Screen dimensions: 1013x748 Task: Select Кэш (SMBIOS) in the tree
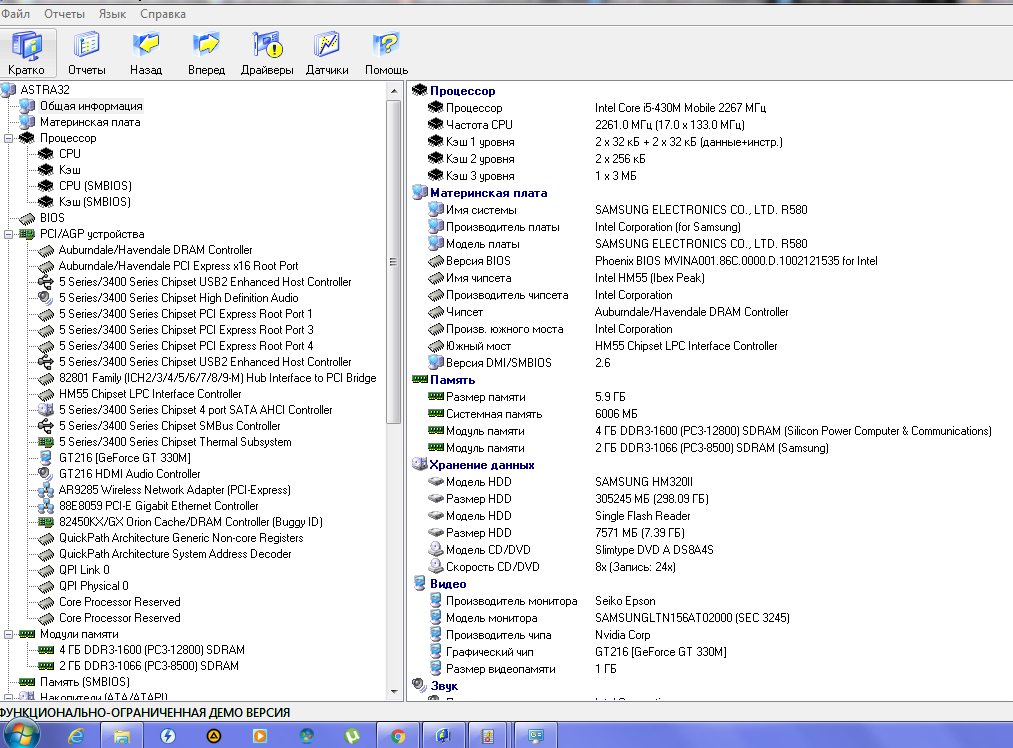coord(95,202)
